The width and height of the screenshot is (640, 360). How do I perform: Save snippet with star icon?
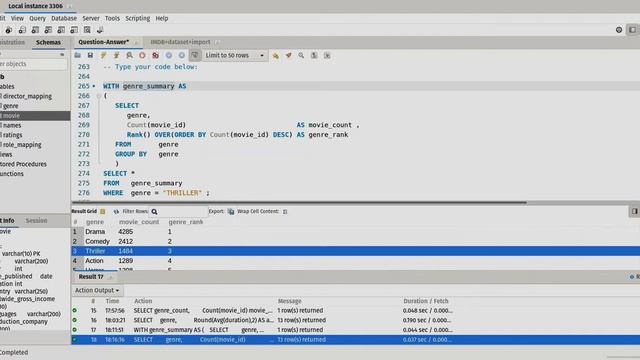276,55
